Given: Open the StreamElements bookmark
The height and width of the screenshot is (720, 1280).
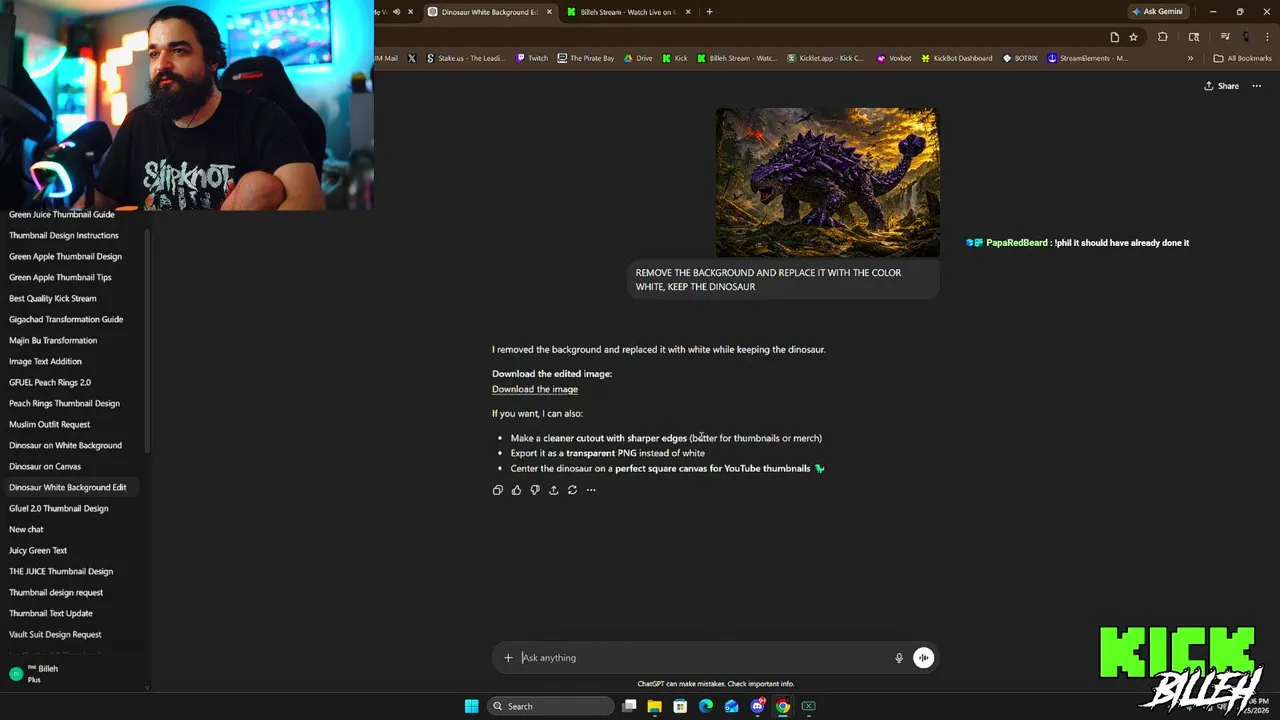Looking at the screenshot, I should [x=1088, y=58].
